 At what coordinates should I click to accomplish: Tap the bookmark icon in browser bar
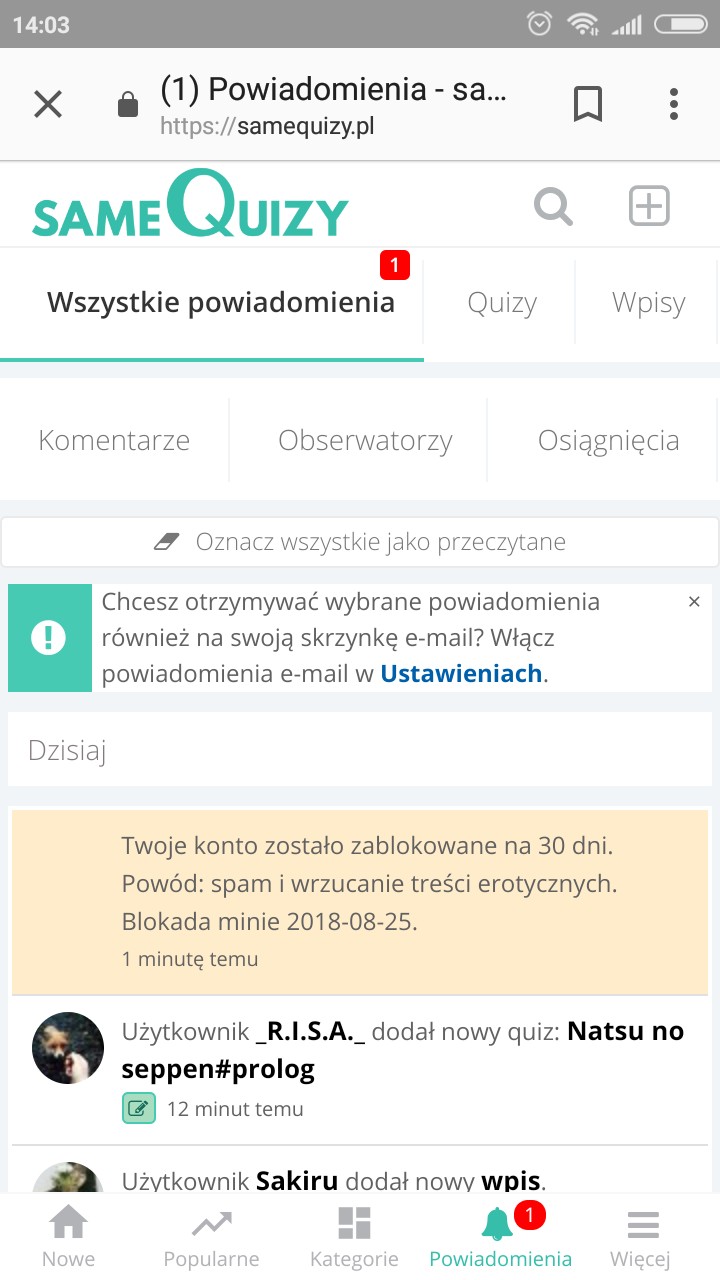pos(588,104)
